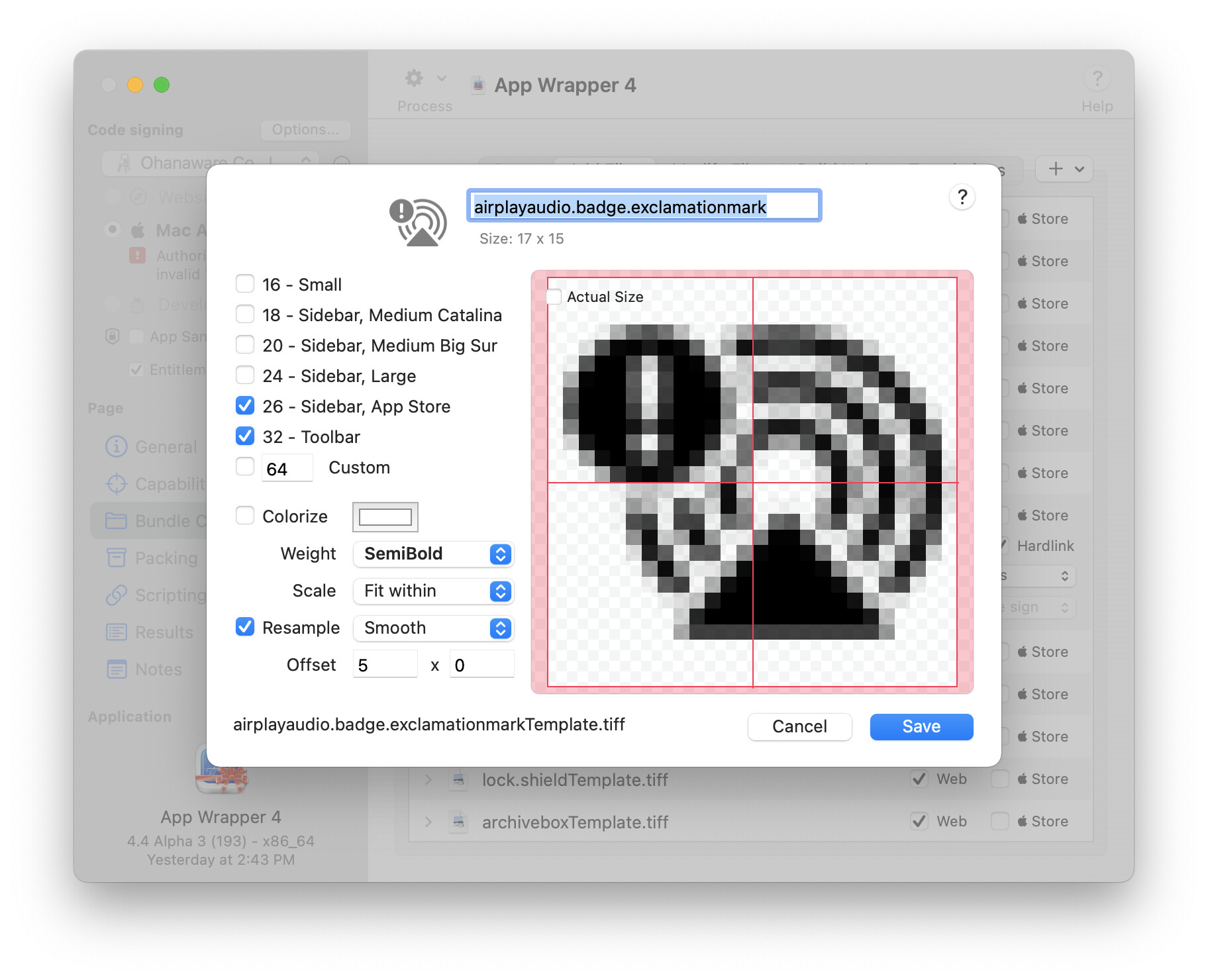The width and height of the screenshot is (1208, 980).
Task: Toggle the Actual Size checkbox in preview
Action: pos(554,297)
